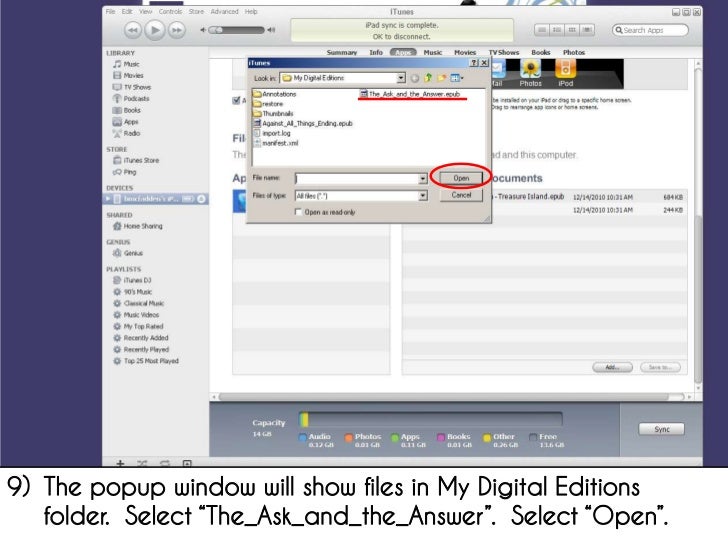Click the Search Apps field
This screenshot has height=546, width=728.
coord(650,30)
